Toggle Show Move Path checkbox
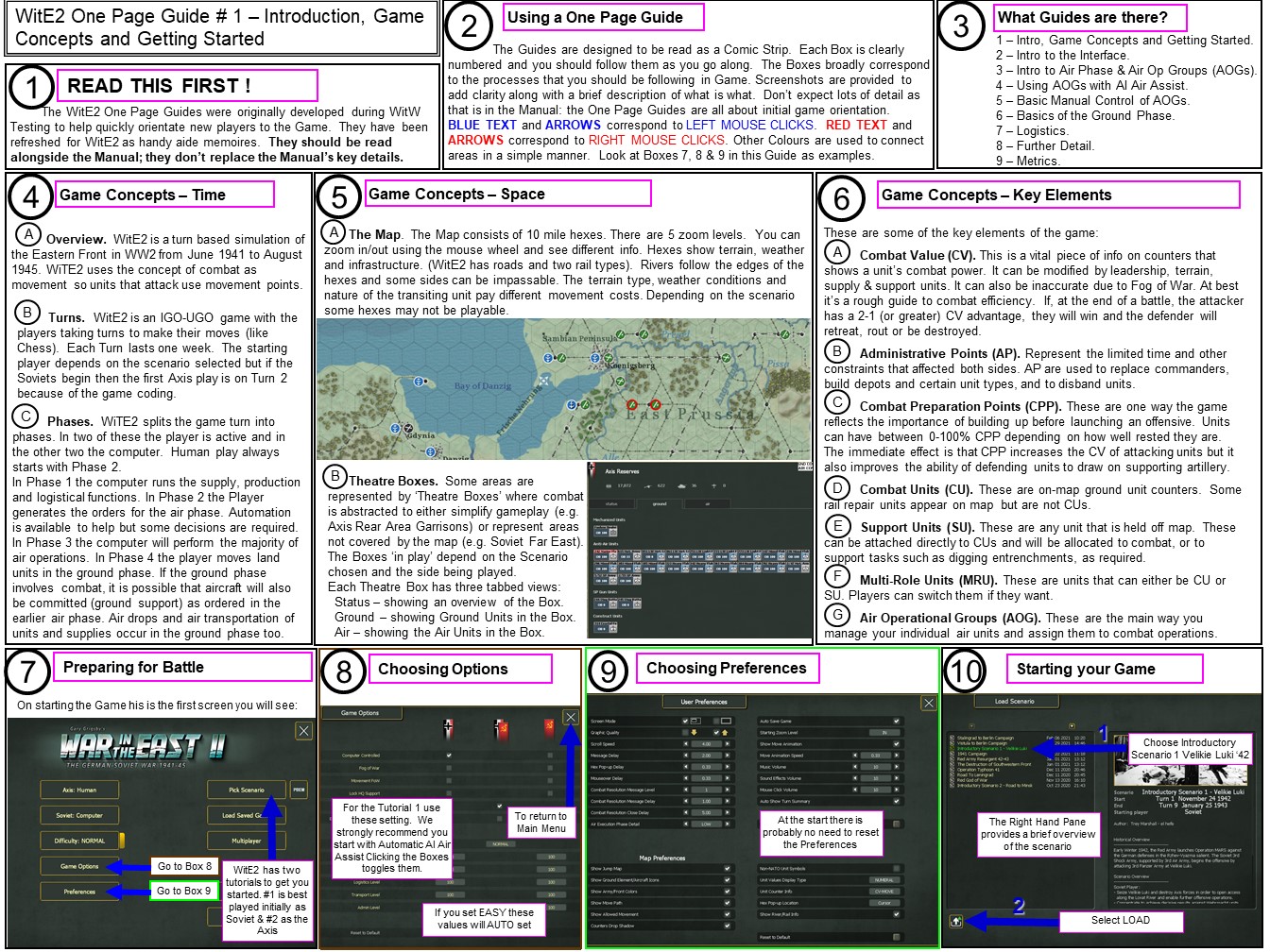This screenshot has height=952, width=1270. click(x=727, y=902)
